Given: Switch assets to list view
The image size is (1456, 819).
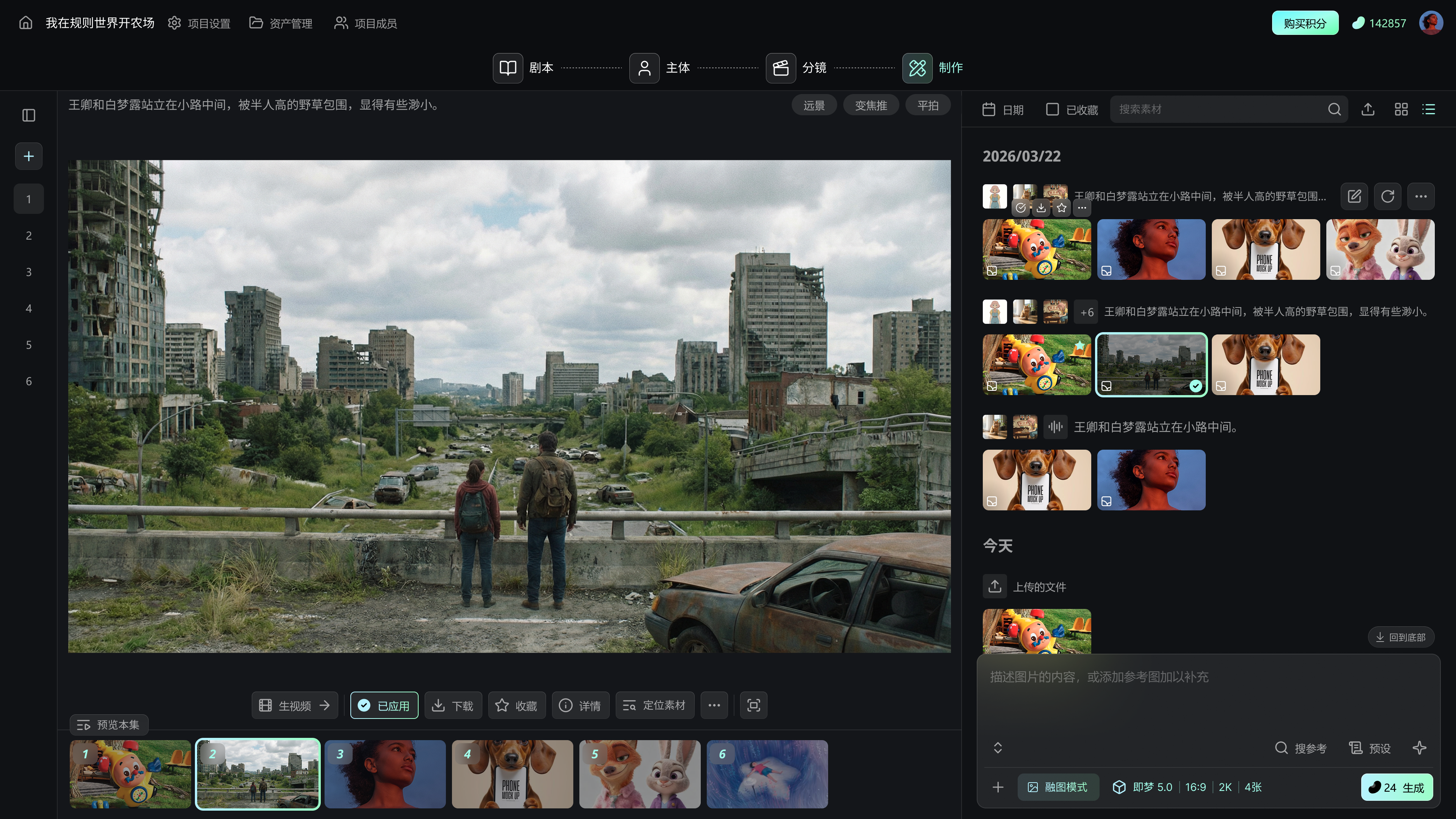Looking at the screenshot, I should click(x=1429, y=109).
